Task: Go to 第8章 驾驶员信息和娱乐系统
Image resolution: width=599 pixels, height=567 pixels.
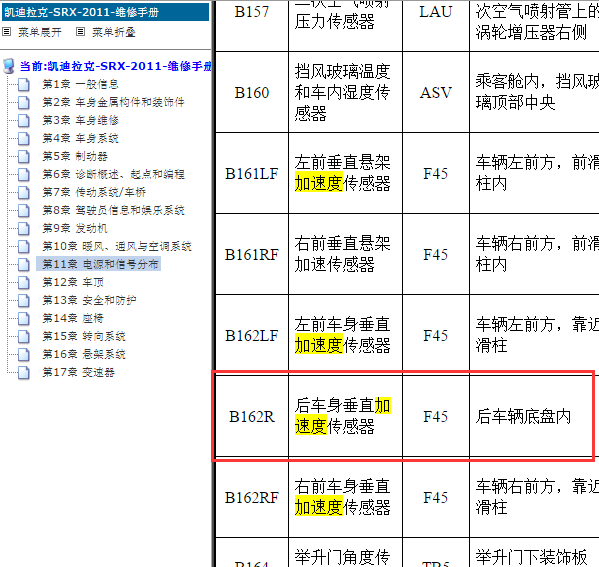Action: tap(113, 210)
